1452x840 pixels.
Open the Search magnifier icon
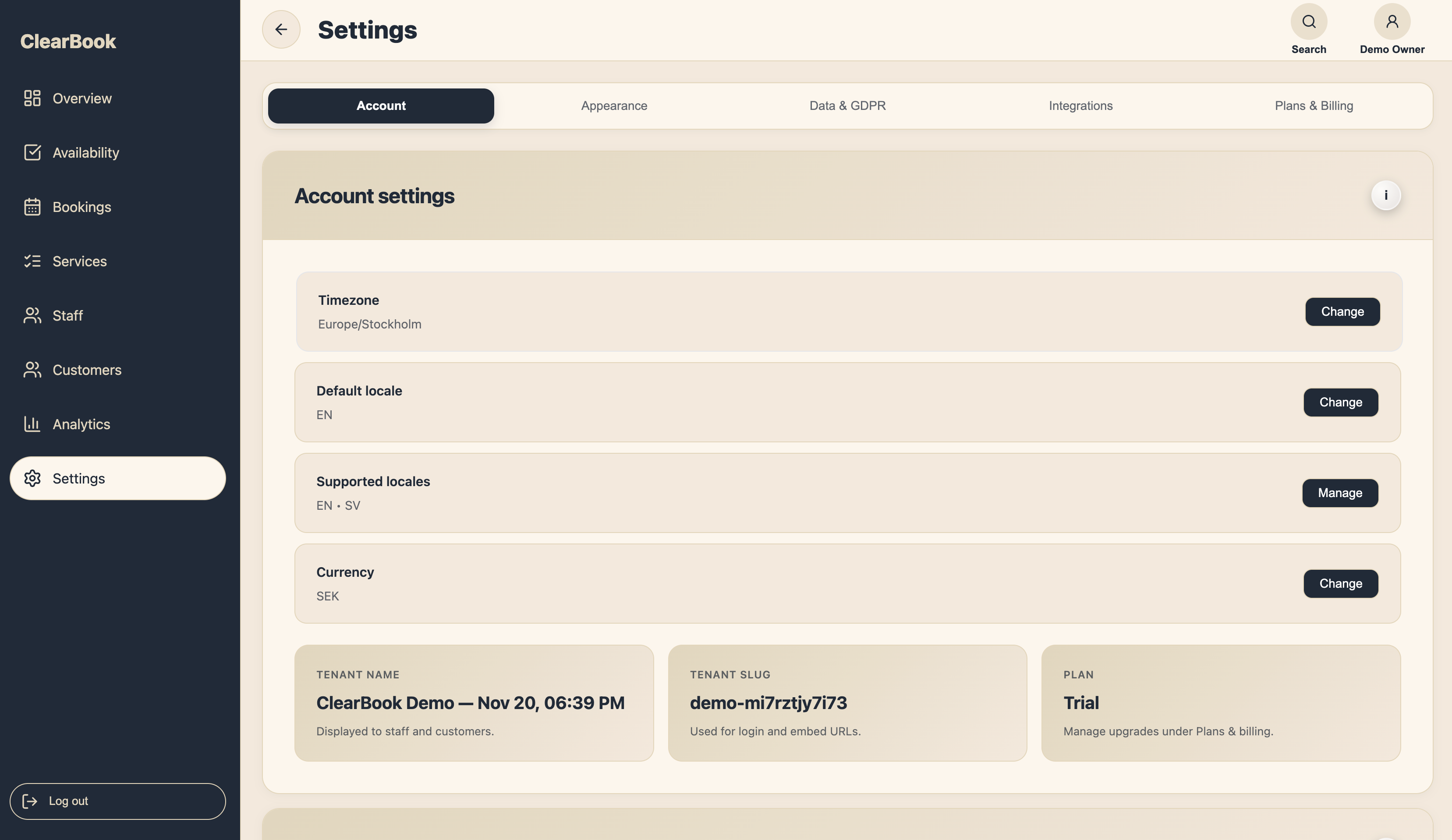[1309, 21]
